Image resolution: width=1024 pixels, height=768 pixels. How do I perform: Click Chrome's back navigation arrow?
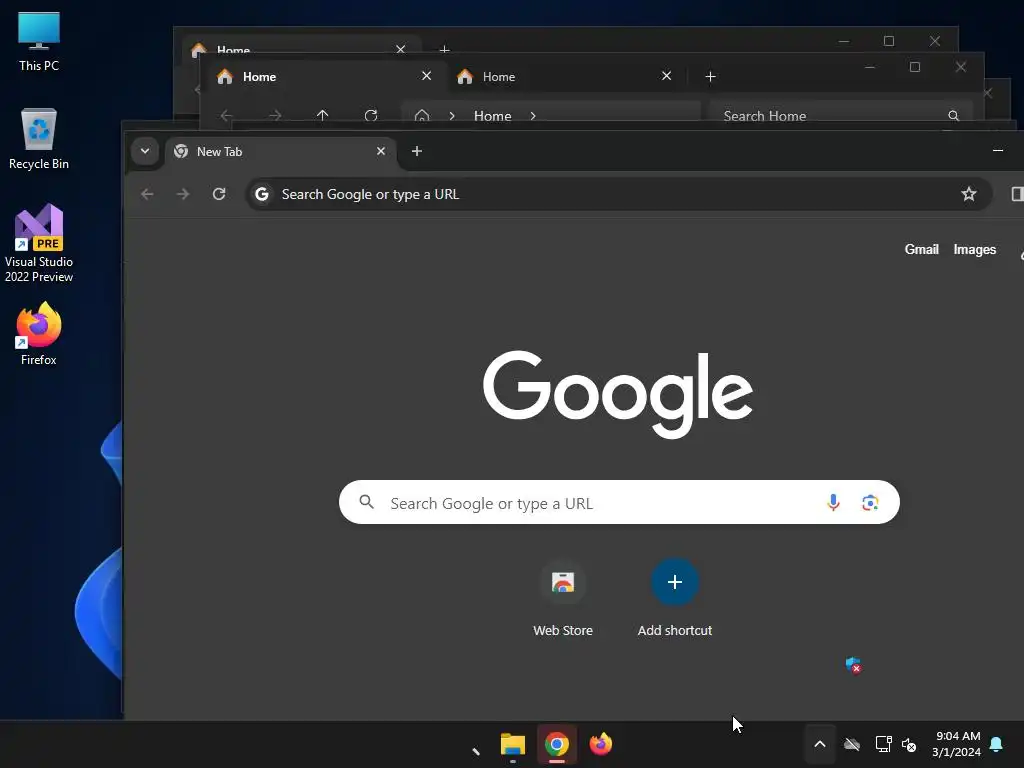click(148, 194)
